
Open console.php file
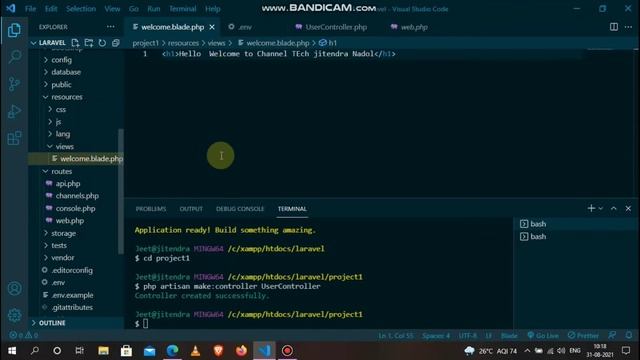coord(76,208)
